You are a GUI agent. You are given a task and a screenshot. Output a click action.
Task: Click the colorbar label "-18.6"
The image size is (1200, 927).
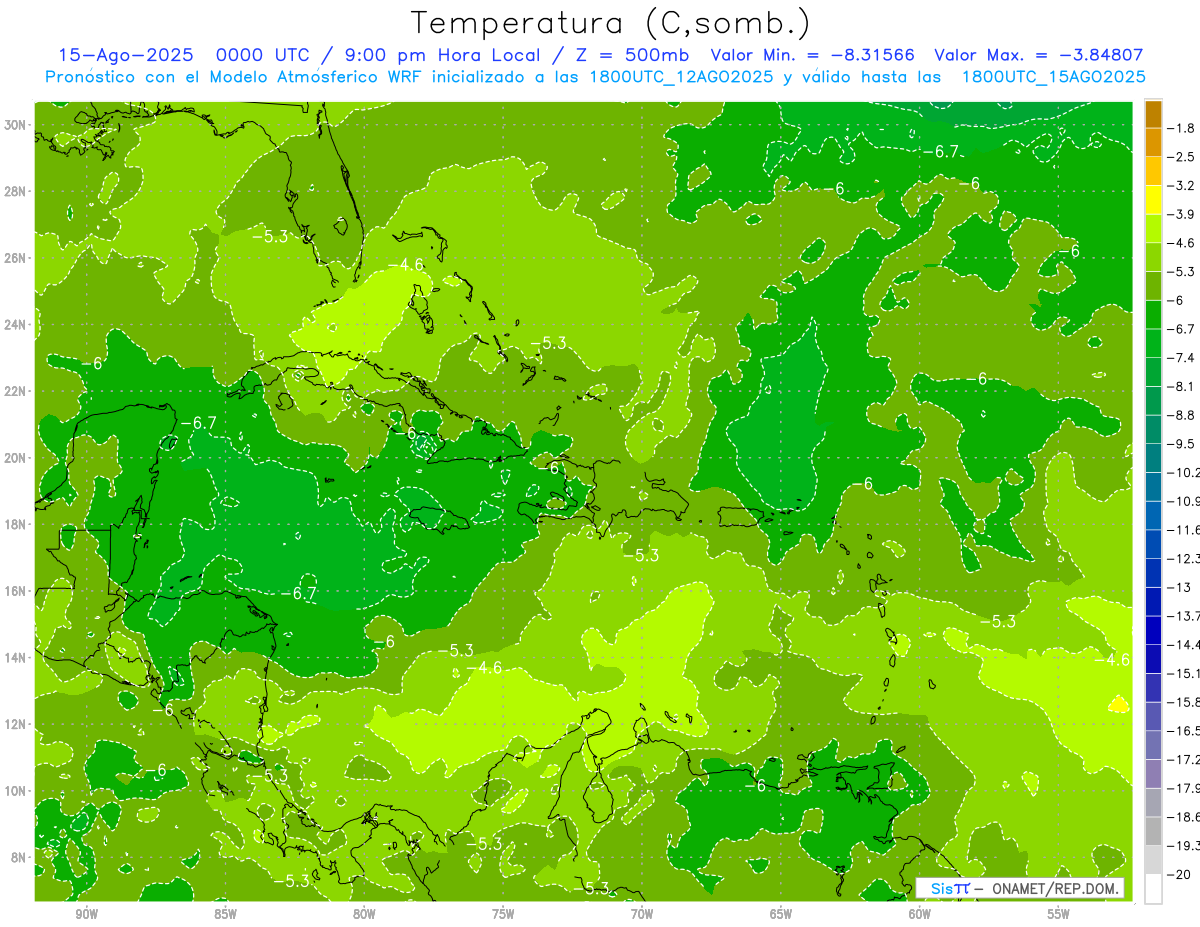coord(1184,817)
